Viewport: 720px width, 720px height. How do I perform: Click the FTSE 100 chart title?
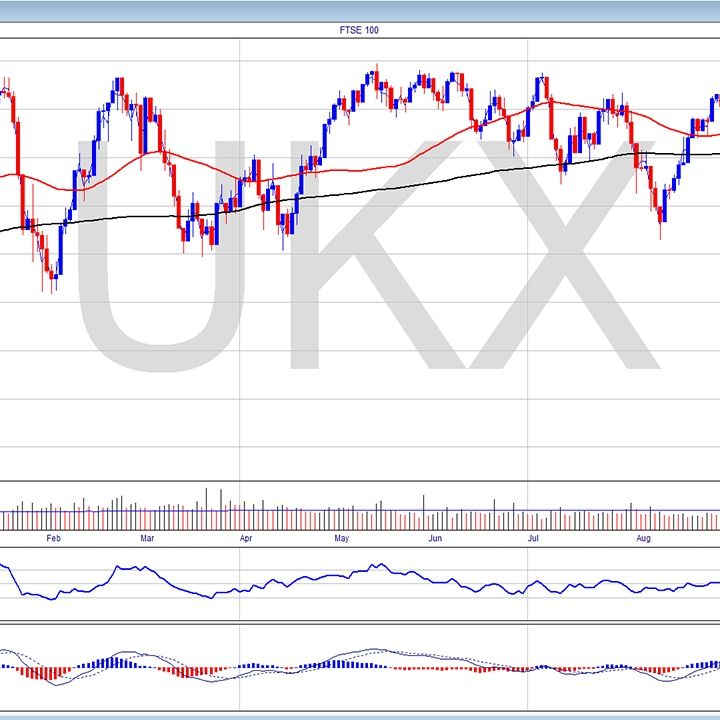click(359, 30)
